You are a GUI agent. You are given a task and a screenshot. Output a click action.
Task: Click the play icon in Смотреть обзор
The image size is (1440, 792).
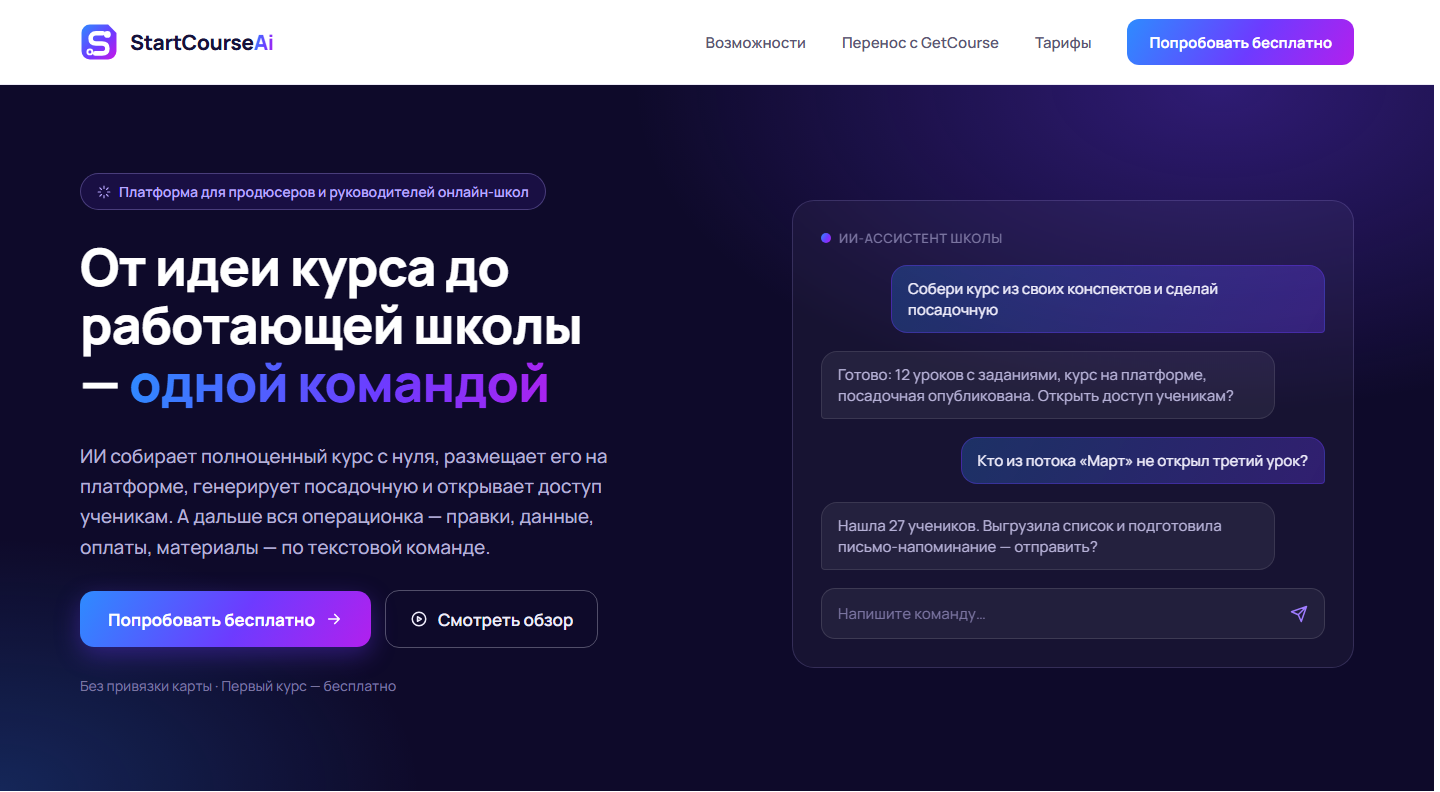point(419,620)
